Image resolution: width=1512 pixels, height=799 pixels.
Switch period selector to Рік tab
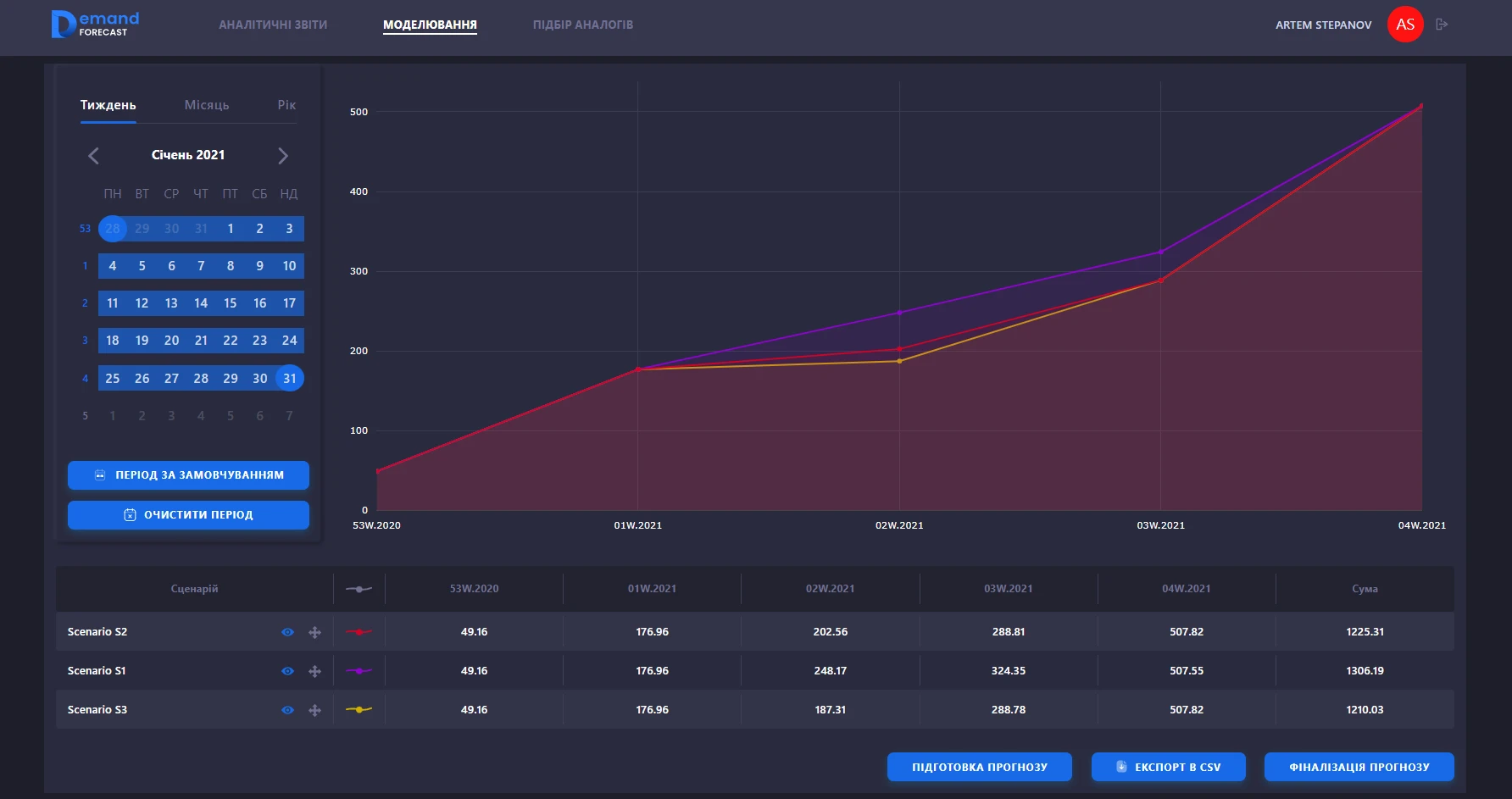pos(286,105)
